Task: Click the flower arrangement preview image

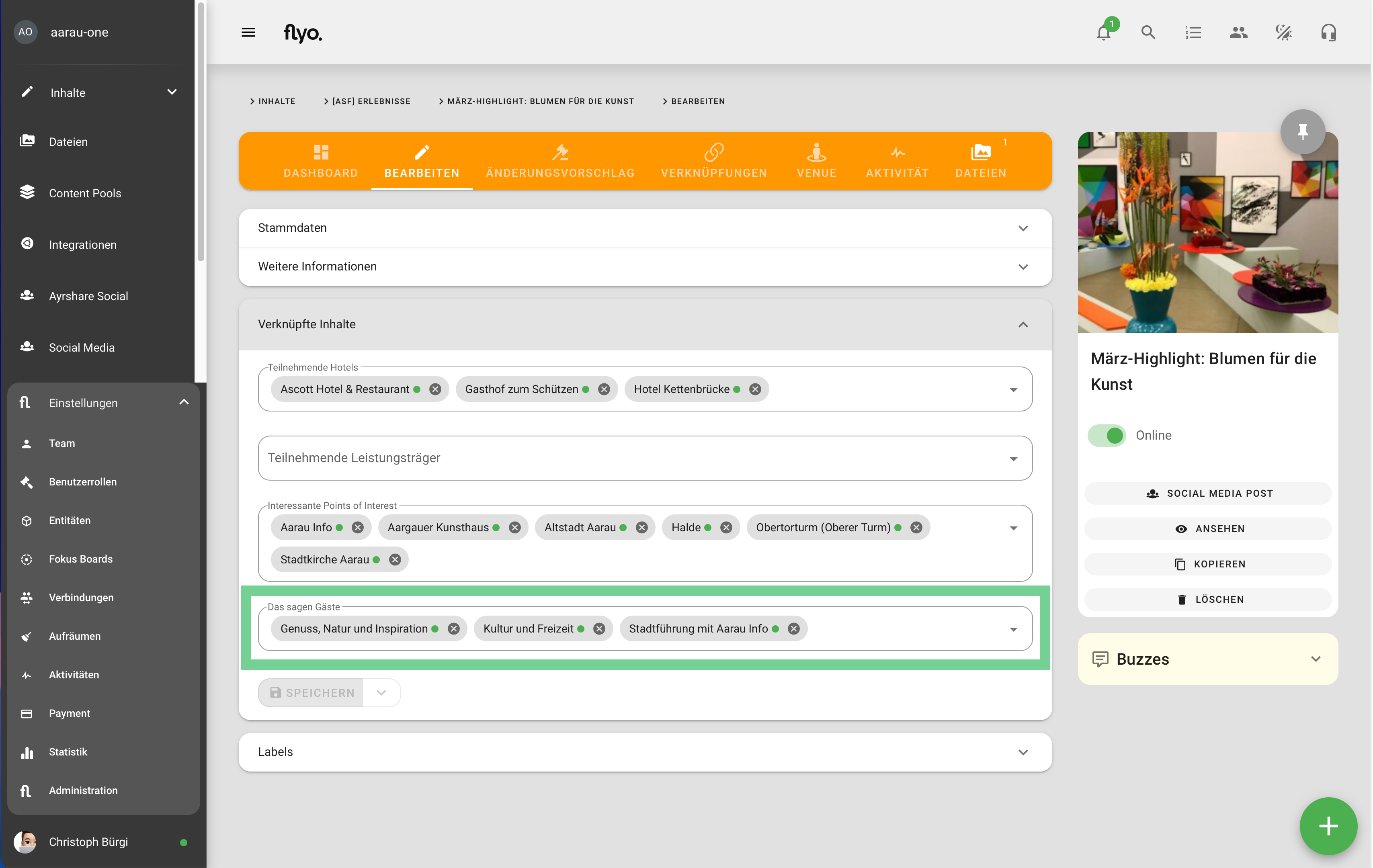Action: pyautogui.click(x=1207, y=233)
